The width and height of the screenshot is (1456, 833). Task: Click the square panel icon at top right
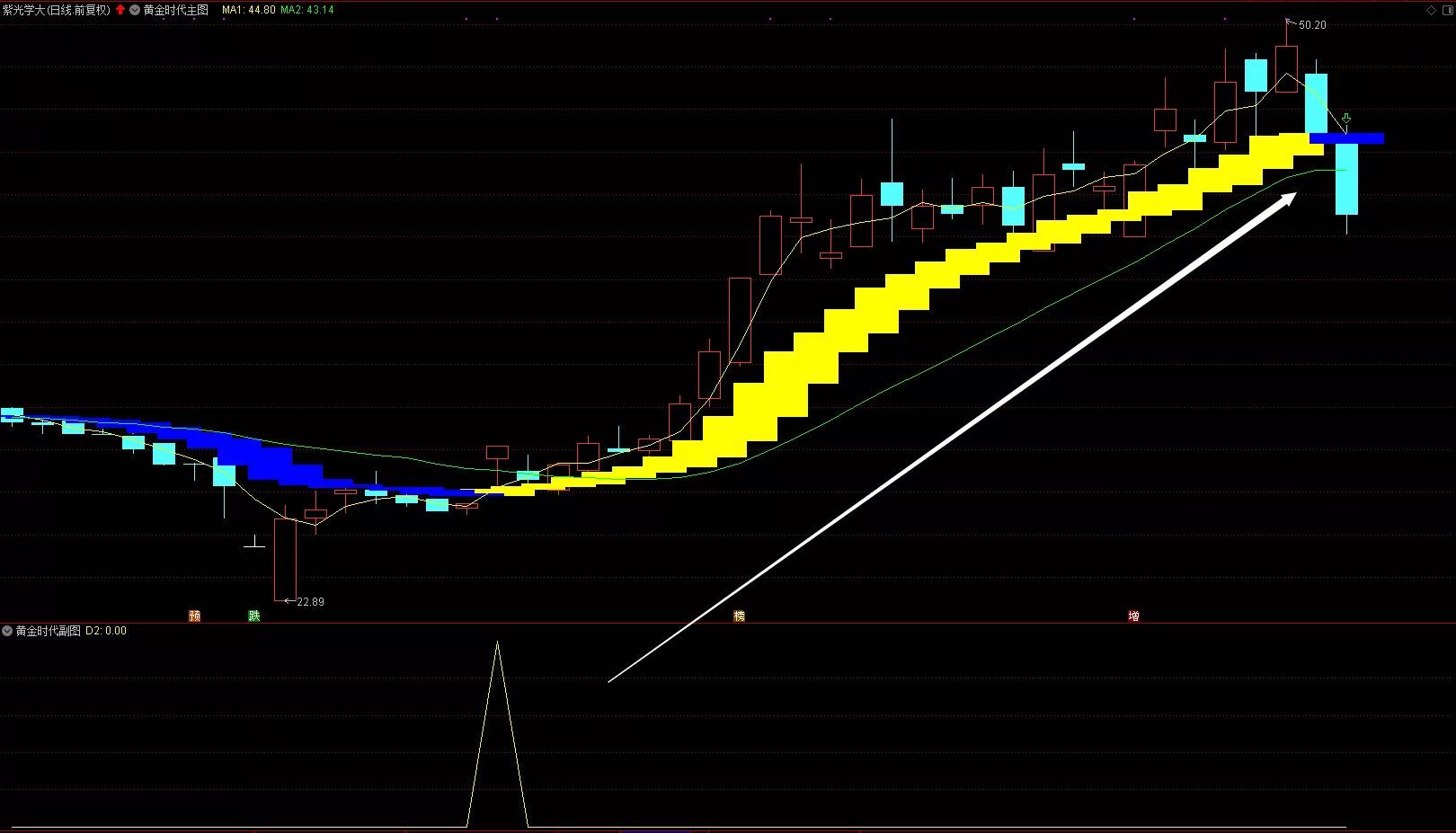click(1446, 10)
